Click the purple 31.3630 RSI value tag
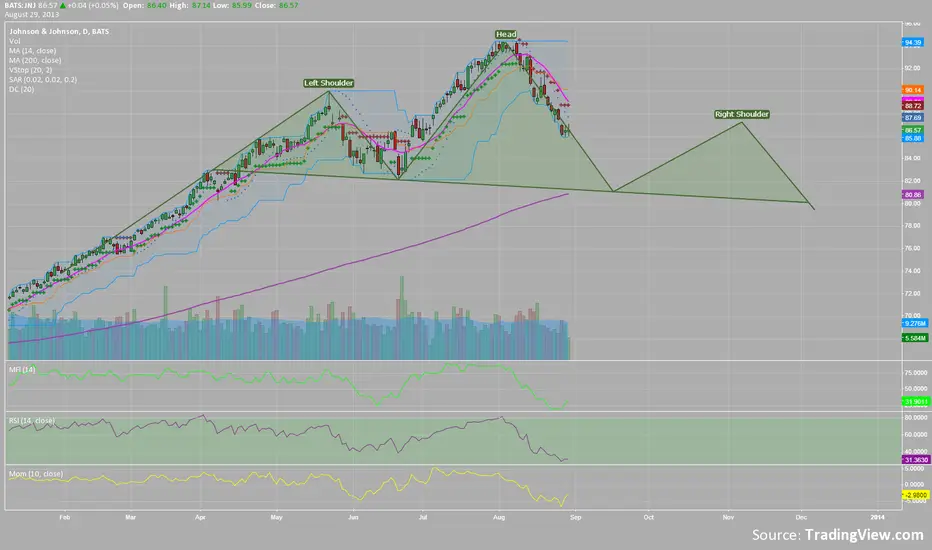 coord(915,460)
